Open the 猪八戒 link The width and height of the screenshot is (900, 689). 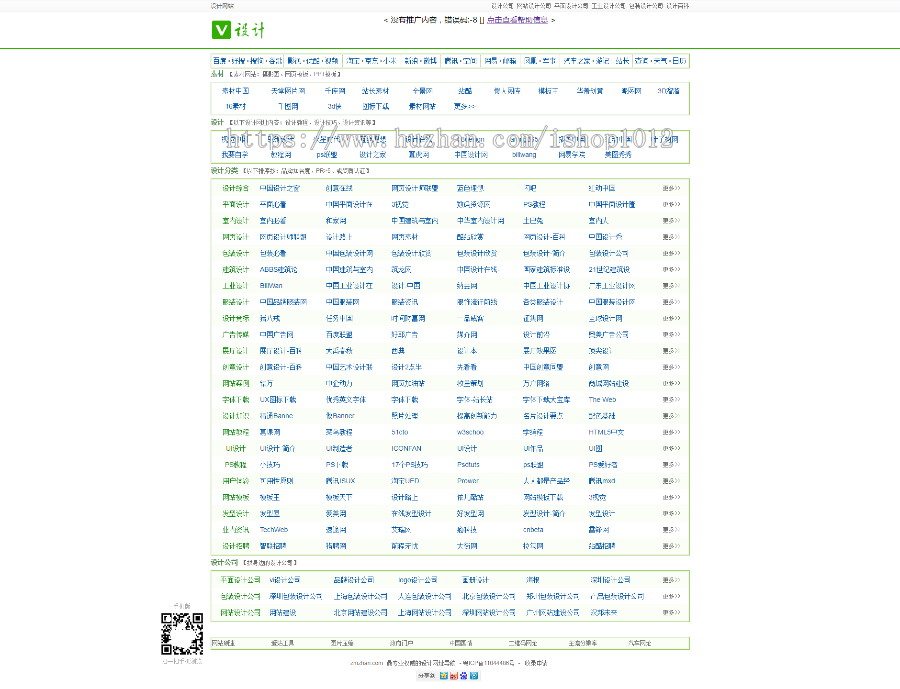click(x=270, y=318)
